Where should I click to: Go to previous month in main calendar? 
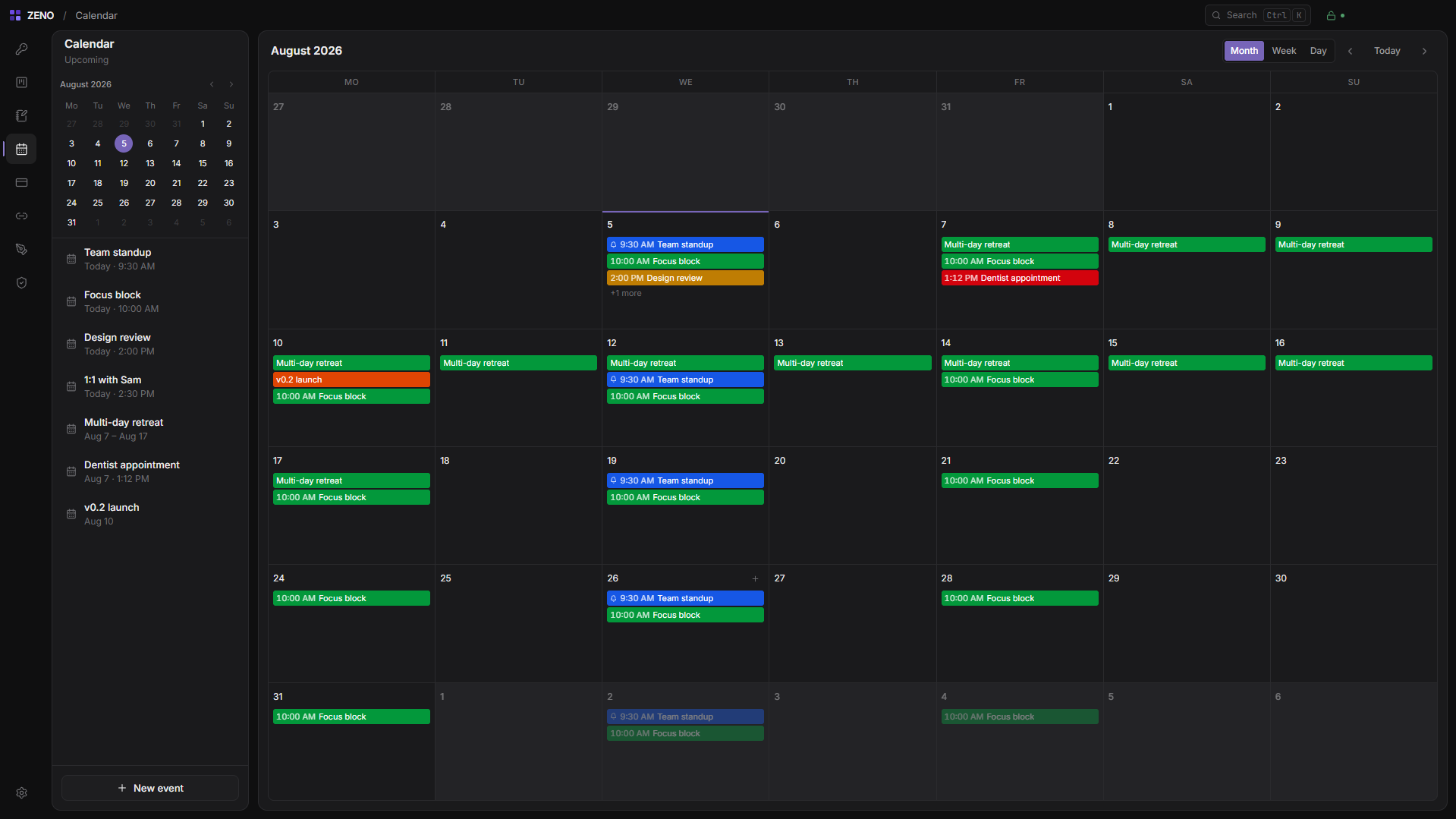click(1350, 51)
